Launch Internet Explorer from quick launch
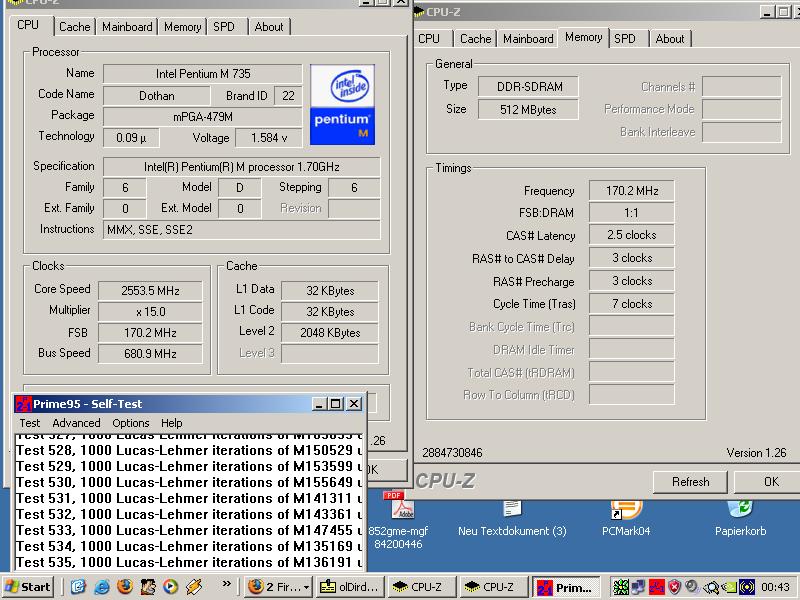Screen dimensions: 800x600 (102, 587)
